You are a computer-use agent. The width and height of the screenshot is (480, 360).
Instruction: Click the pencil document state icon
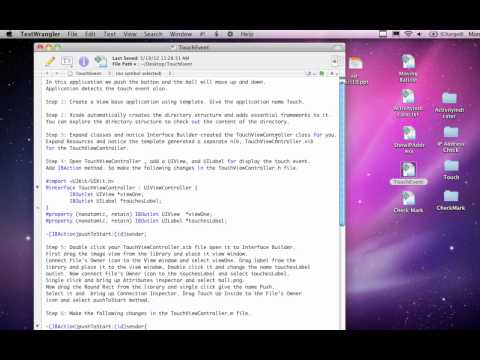tap(50, 61)
